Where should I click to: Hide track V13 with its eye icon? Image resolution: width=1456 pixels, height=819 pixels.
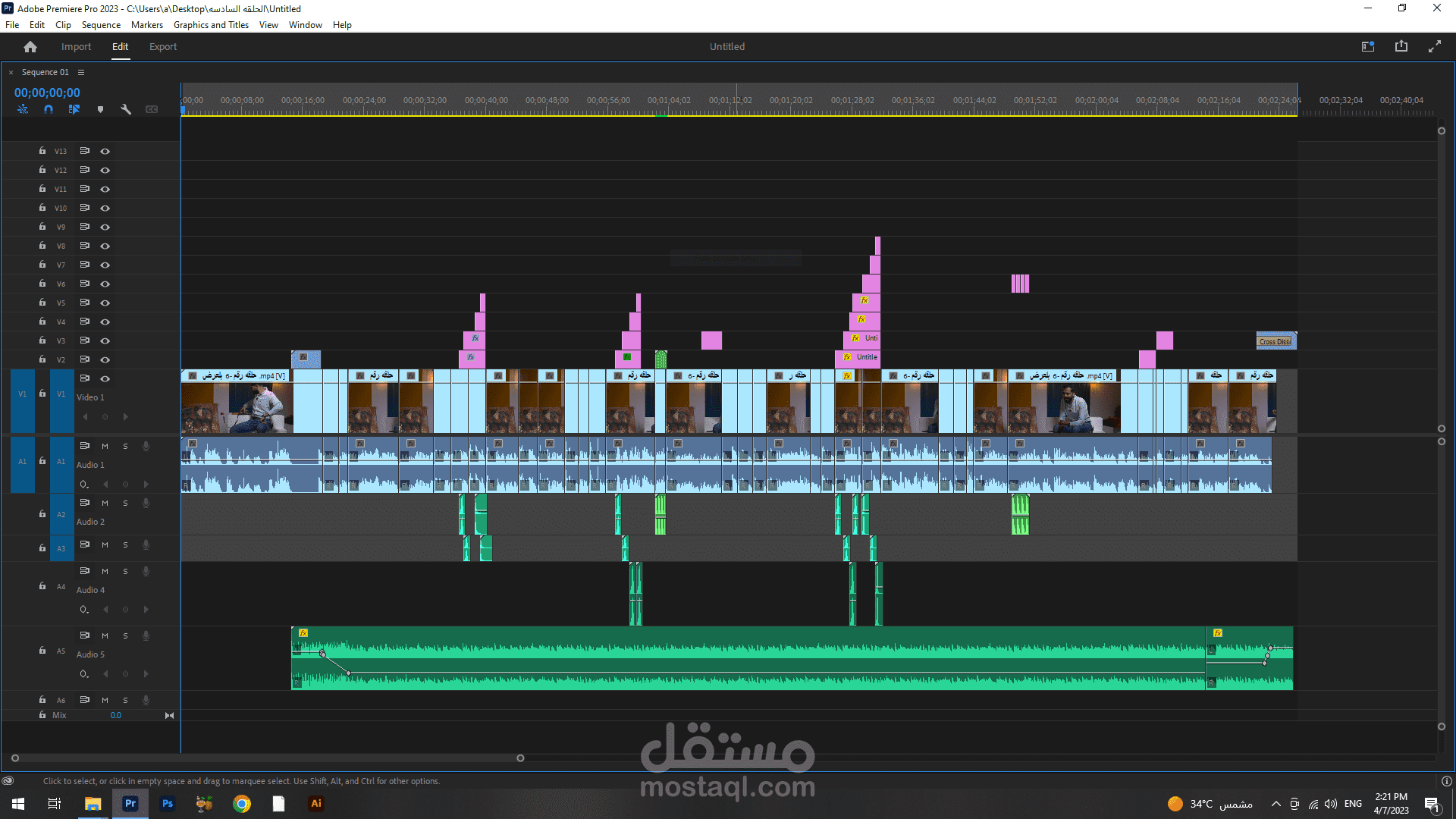point(105,151)
